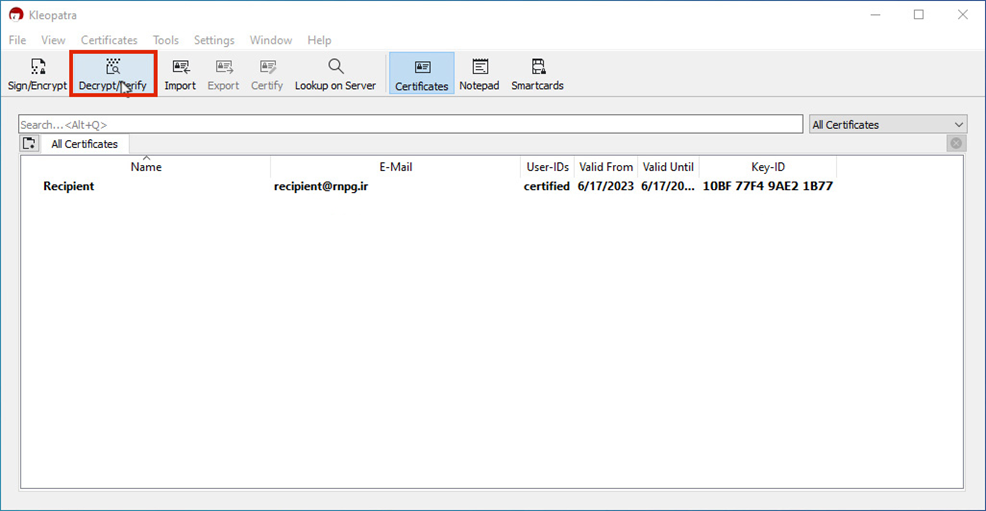Click Key-ID 10BF 77F4 9AE2 1B77

(x=768, y=186)
